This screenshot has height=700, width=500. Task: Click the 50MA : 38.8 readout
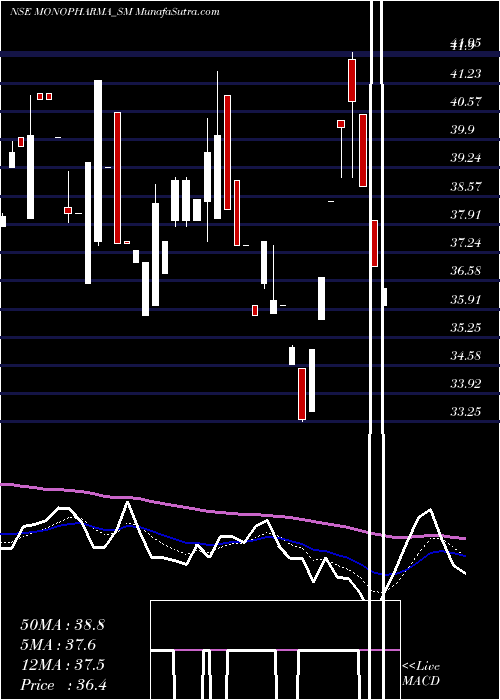62,625
